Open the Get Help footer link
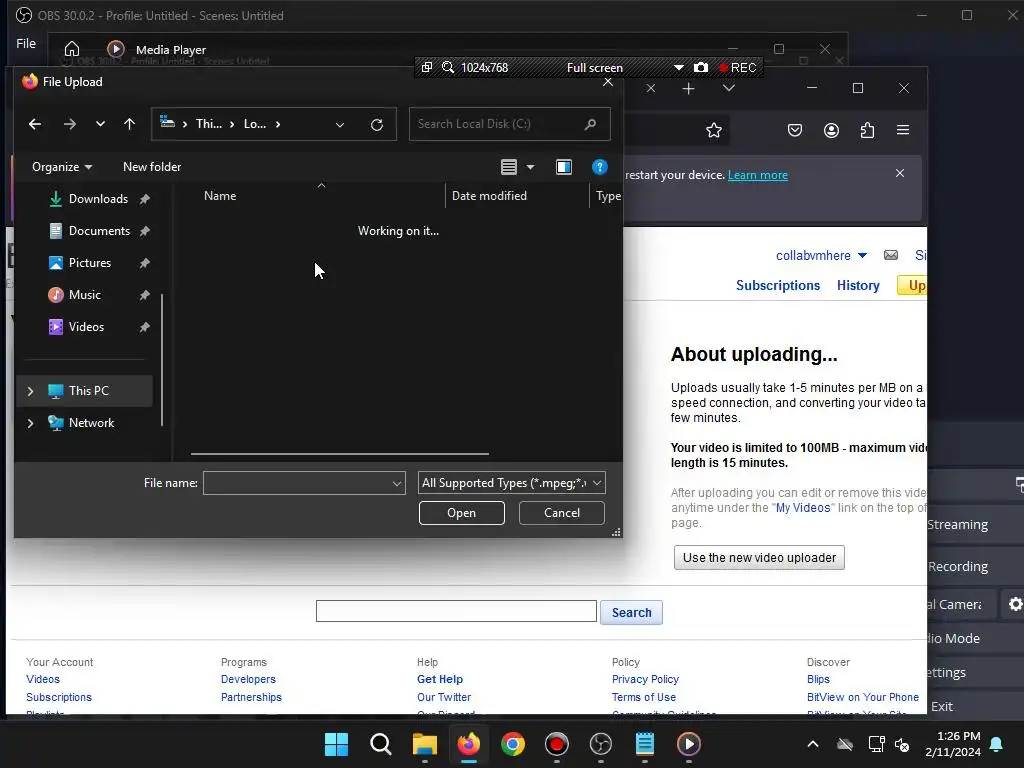 [x=440, y=679]
